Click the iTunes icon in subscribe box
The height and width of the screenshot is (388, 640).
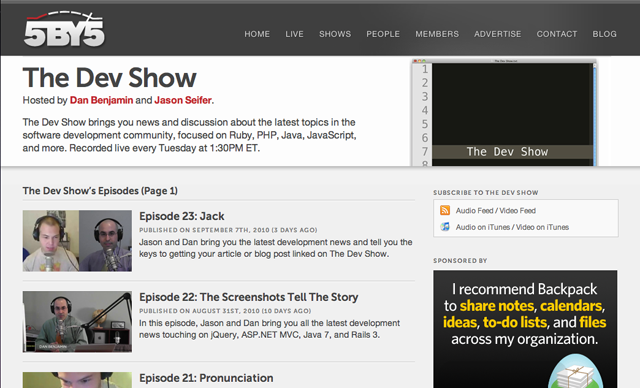(x=445, y=227)
